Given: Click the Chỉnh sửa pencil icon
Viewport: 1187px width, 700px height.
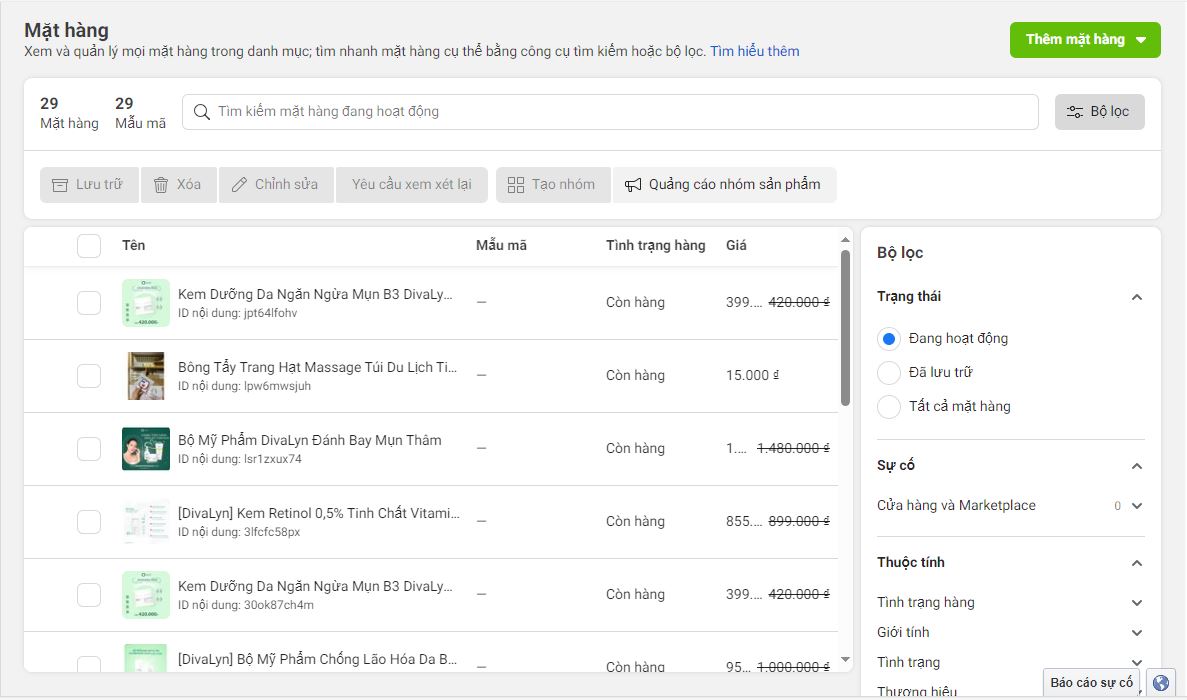Looking at the screenshot, I should pyautogui.click(x=239, y=185).
